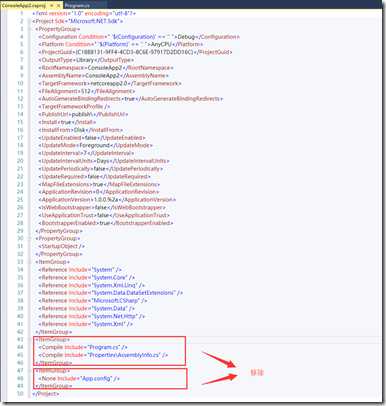The image size is (386, 406).
Task: Click the Reference "System.Xml" line
Action: click(x=86, y=324)
